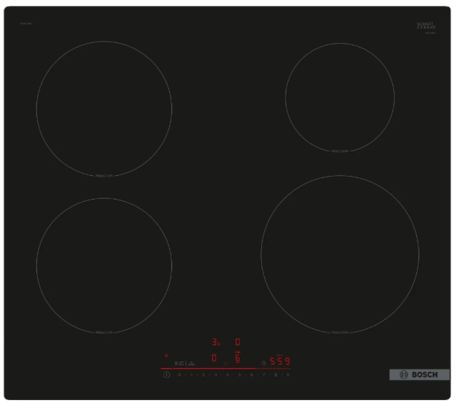The height and width of the screenshot is (403, 457).
Task: Tap the red star favorite icon
Action: click(226, 363)
